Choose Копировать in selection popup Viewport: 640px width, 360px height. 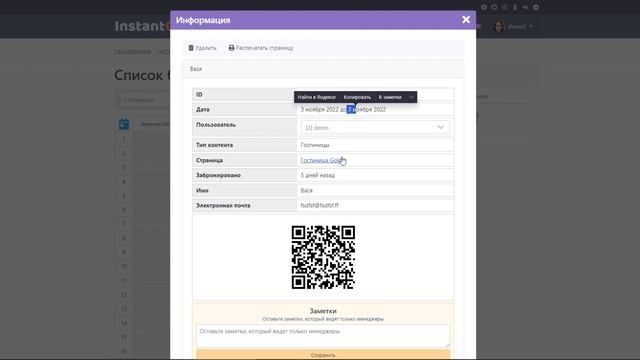pyautogui.click(x=357, y=97)
